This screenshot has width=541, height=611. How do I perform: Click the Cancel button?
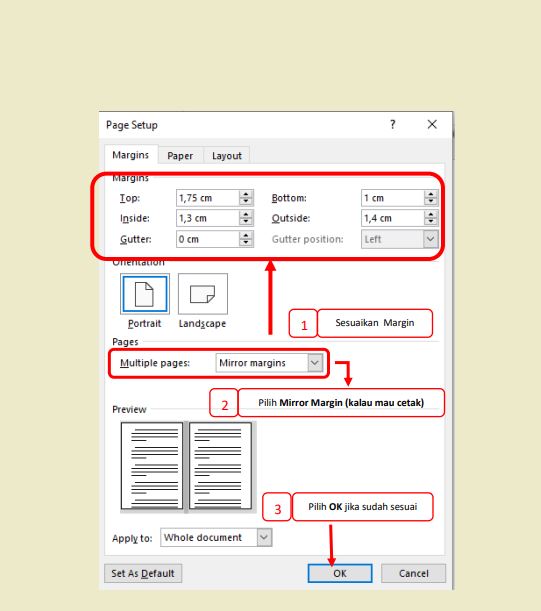[x=414, y=573]
